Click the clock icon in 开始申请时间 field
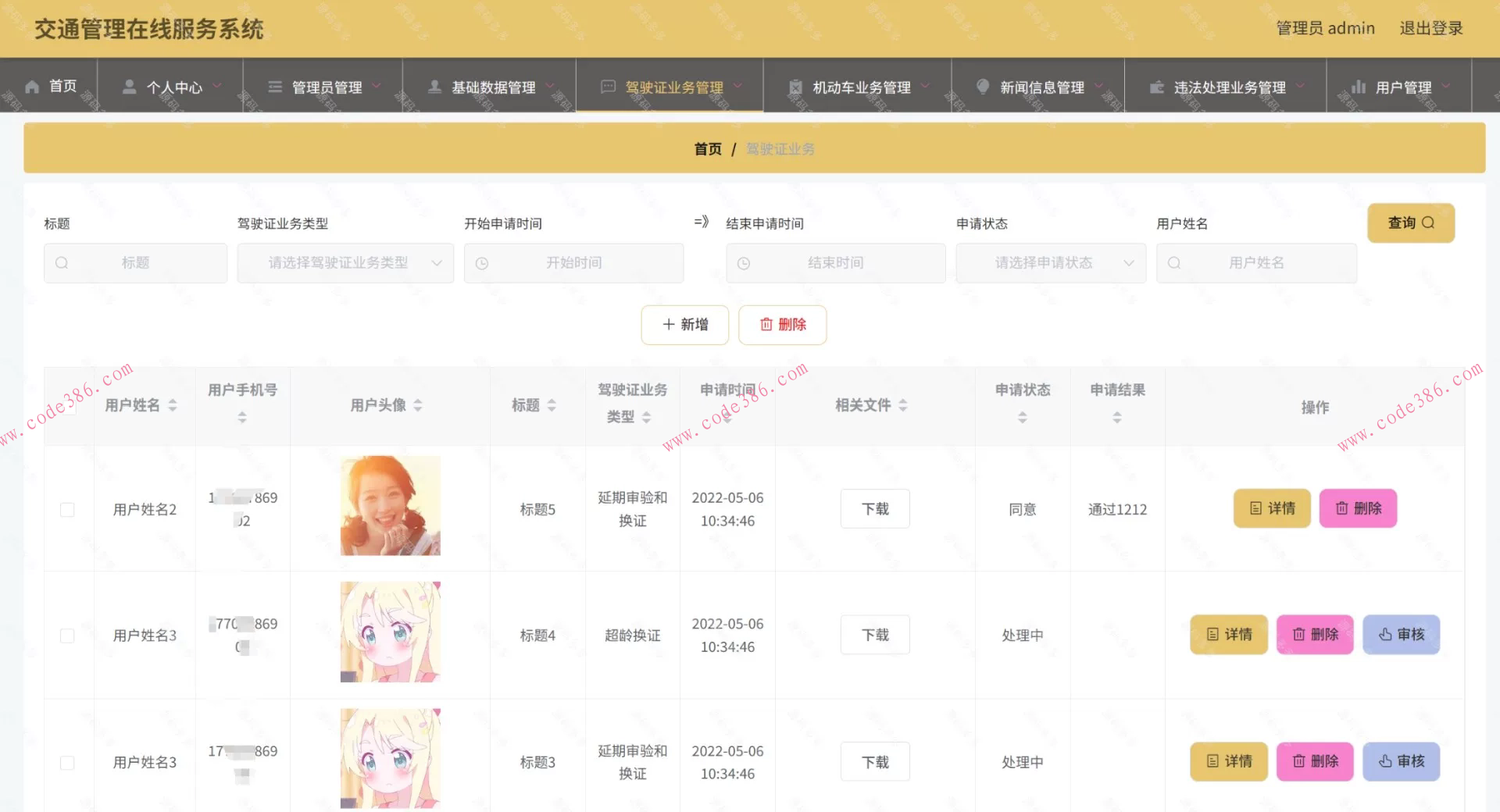This screenshot has height=812, width=1500. coord(482,263)
